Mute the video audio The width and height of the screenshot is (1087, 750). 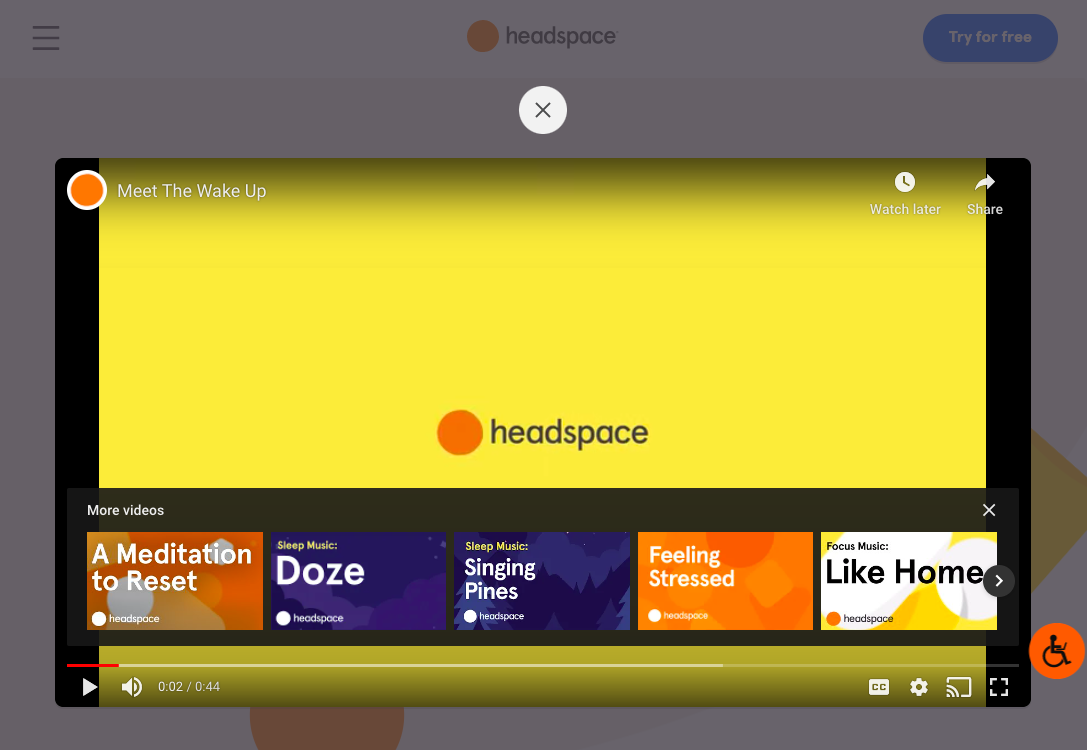(x=132, y=687)
